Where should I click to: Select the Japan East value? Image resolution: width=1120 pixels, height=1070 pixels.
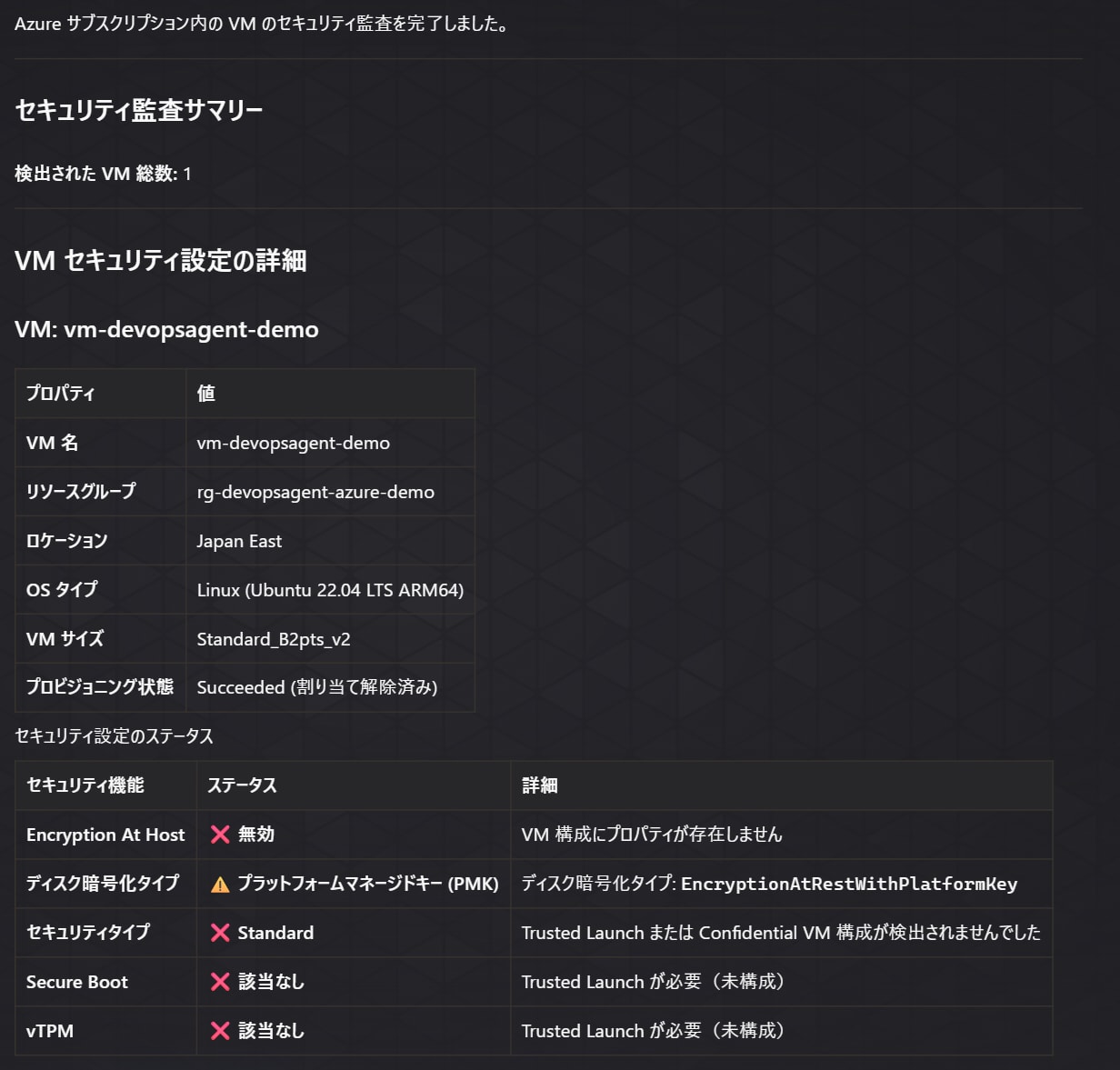coord(239,541)
